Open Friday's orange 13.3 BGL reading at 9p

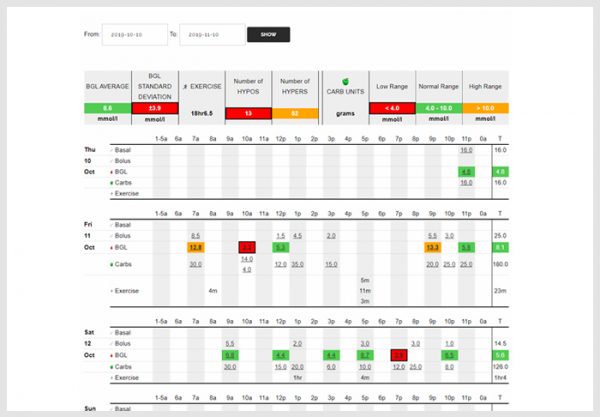tap(432, 248)
